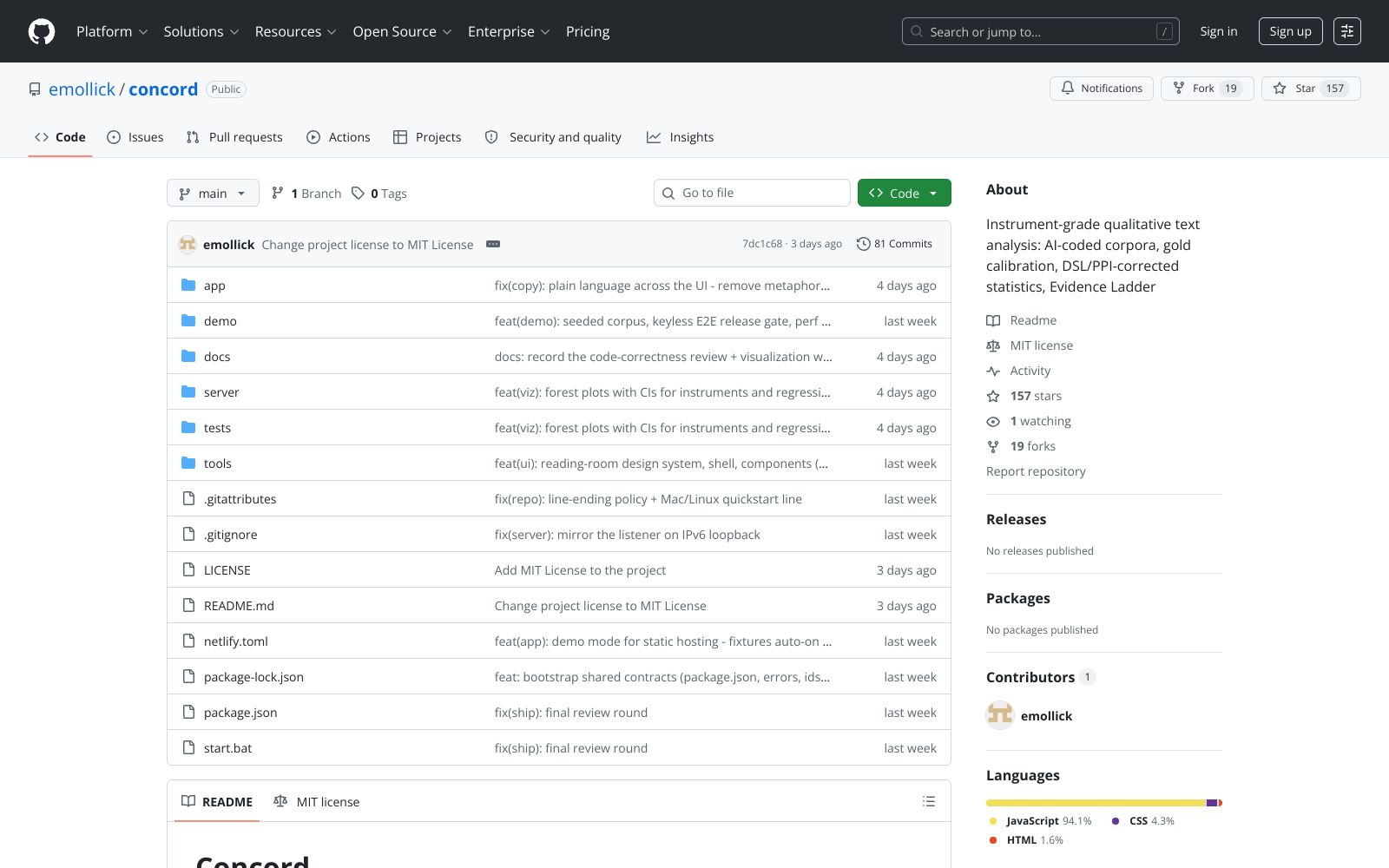Go to the GitHub homepage logo

coord(42,31)
